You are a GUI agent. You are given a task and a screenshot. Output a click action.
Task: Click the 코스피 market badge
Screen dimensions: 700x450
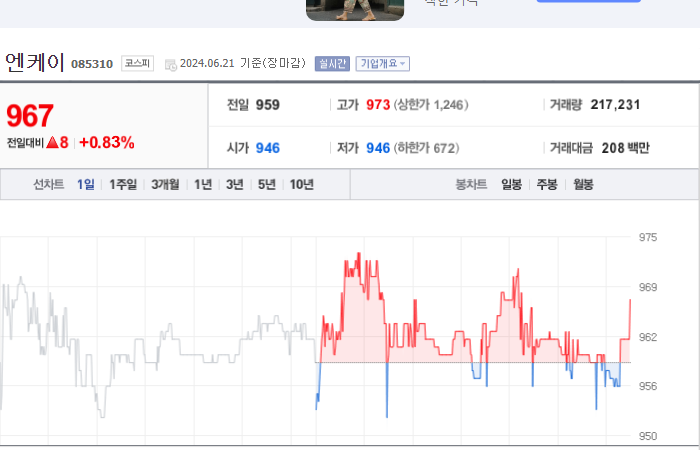(x=138, y=63)
